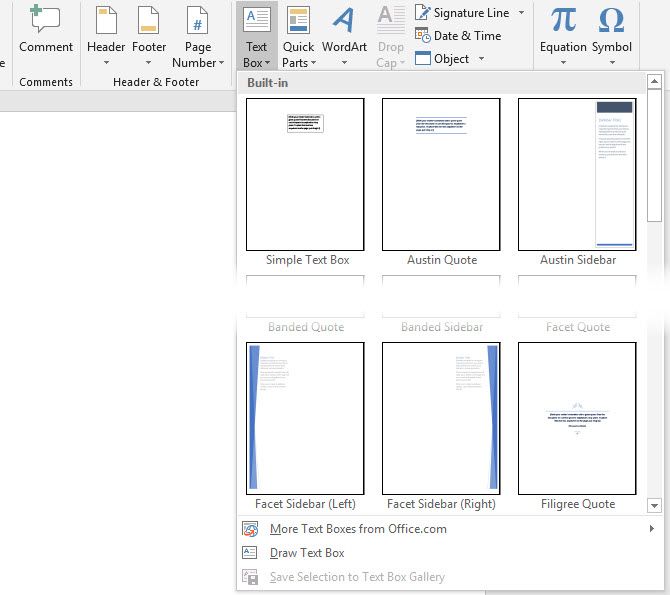Click the gallery scrollbar down arrow

click(x=655, y=506)
